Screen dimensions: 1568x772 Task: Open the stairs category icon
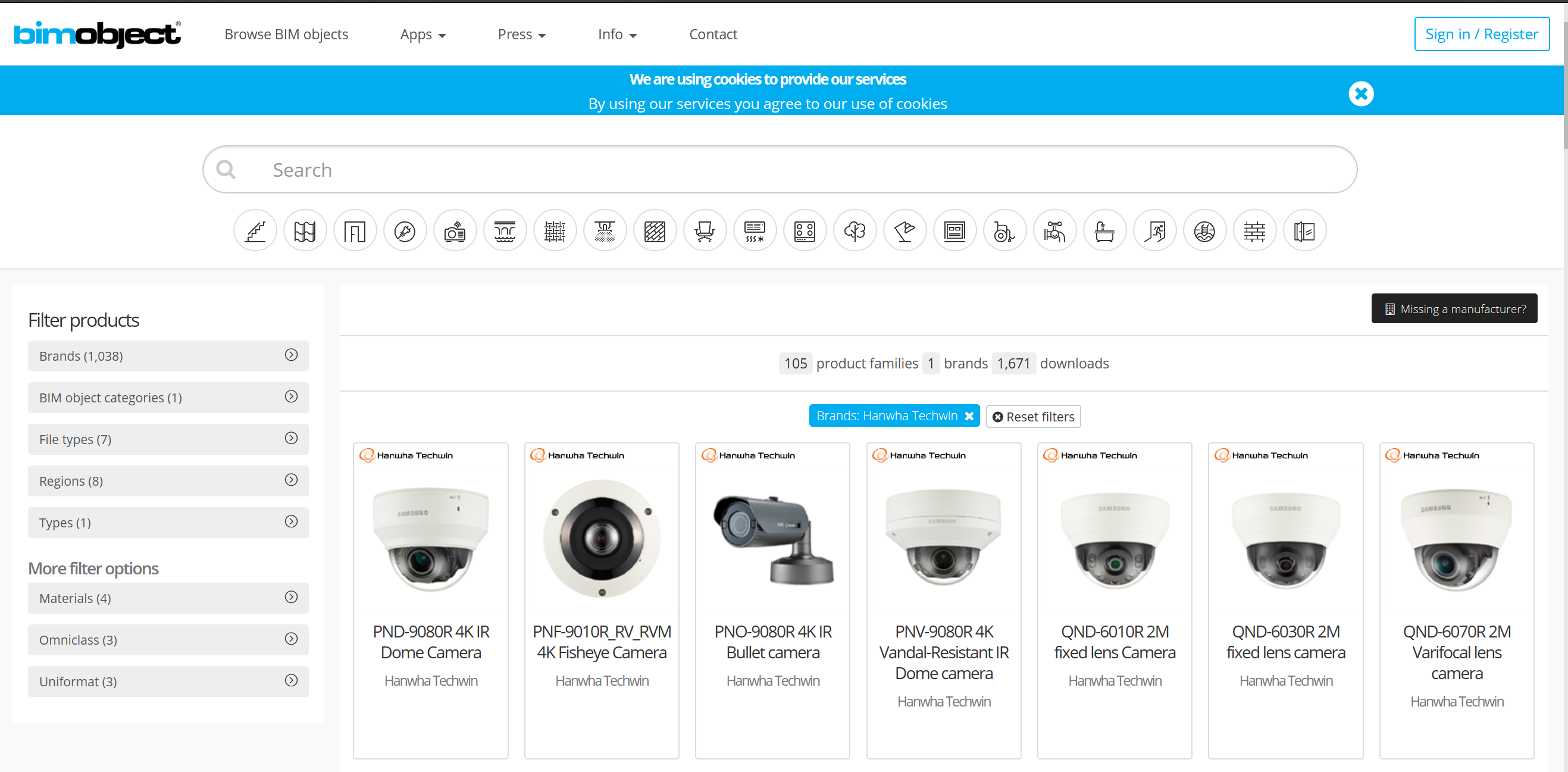(x=255, y=231)
